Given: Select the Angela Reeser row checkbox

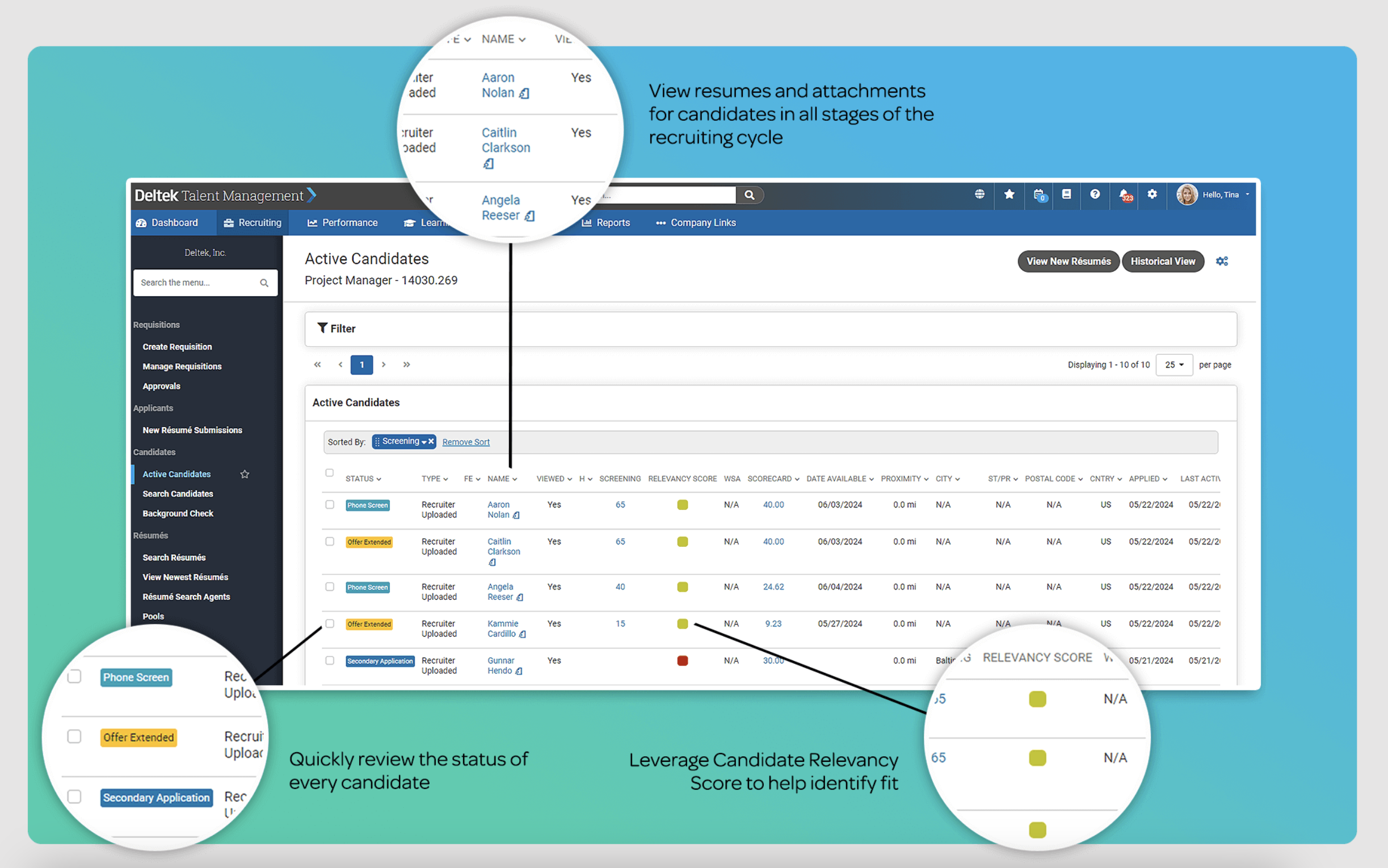Looking at the screenshot, I should point(330,587).
